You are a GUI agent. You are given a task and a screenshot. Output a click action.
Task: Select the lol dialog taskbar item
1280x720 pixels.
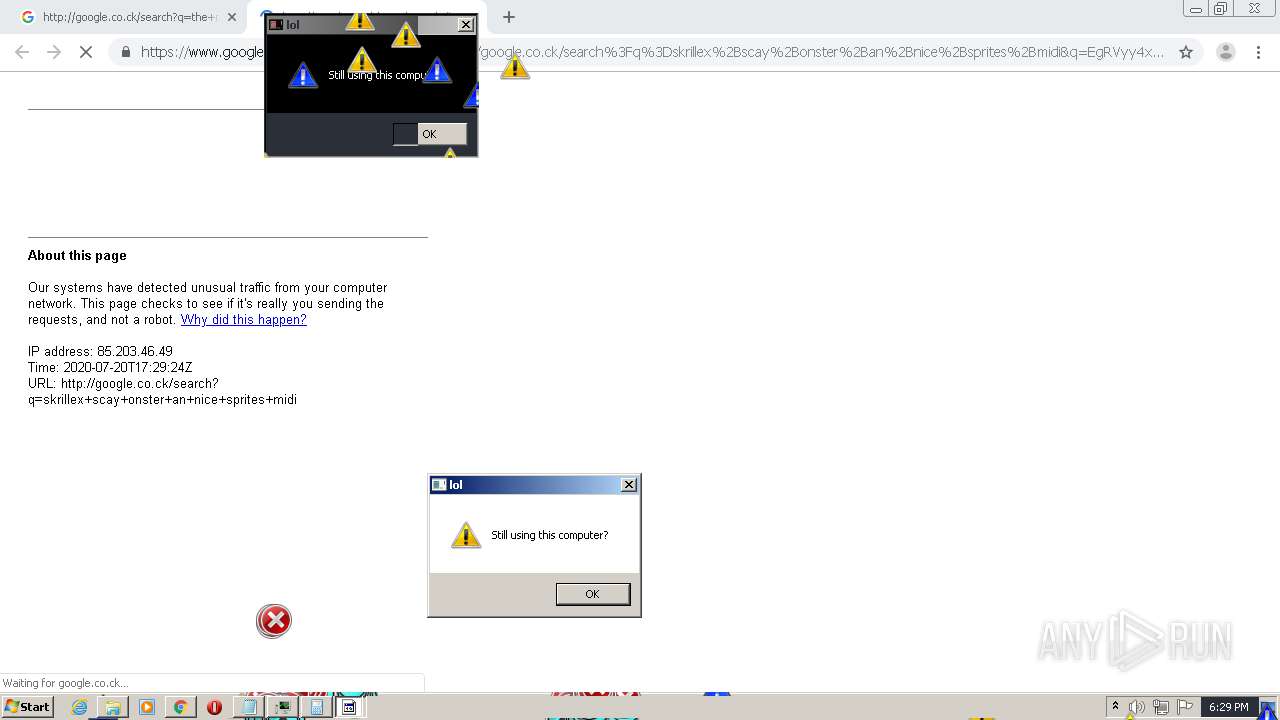coord(350,707)
